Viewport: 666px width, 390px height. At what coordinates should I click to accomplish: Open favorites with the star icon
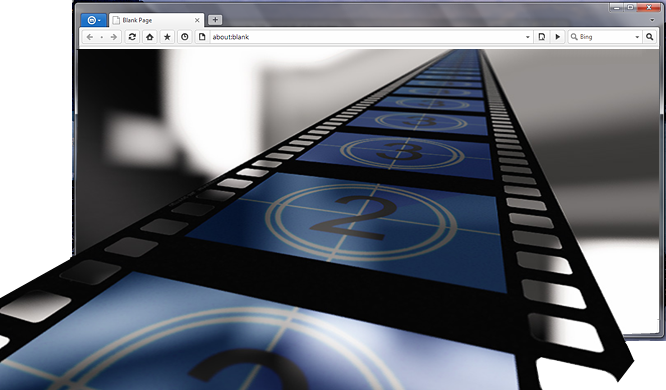(x=167, y=37)
